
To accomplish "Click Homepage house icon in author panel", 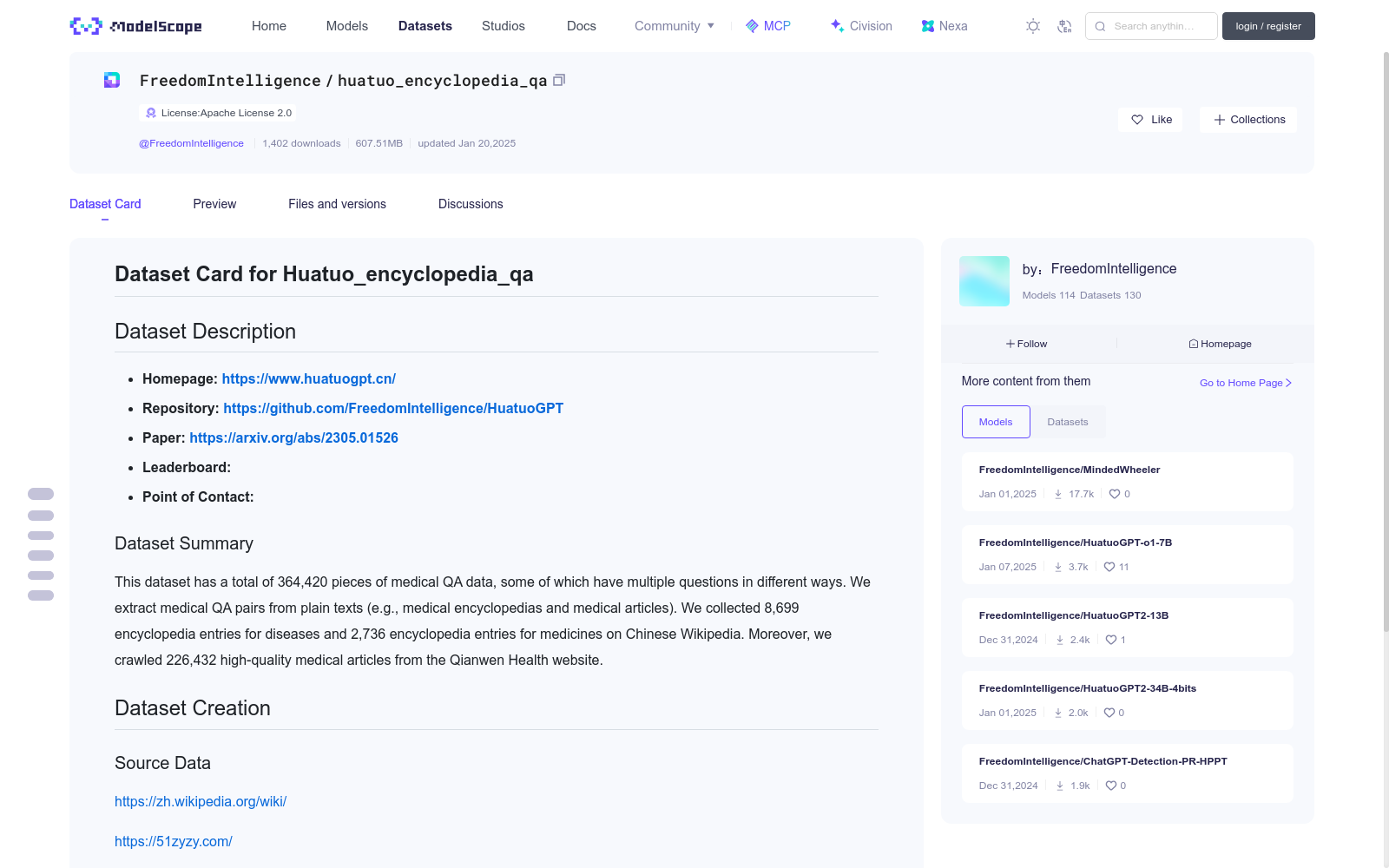I will tap(1194, 344).
